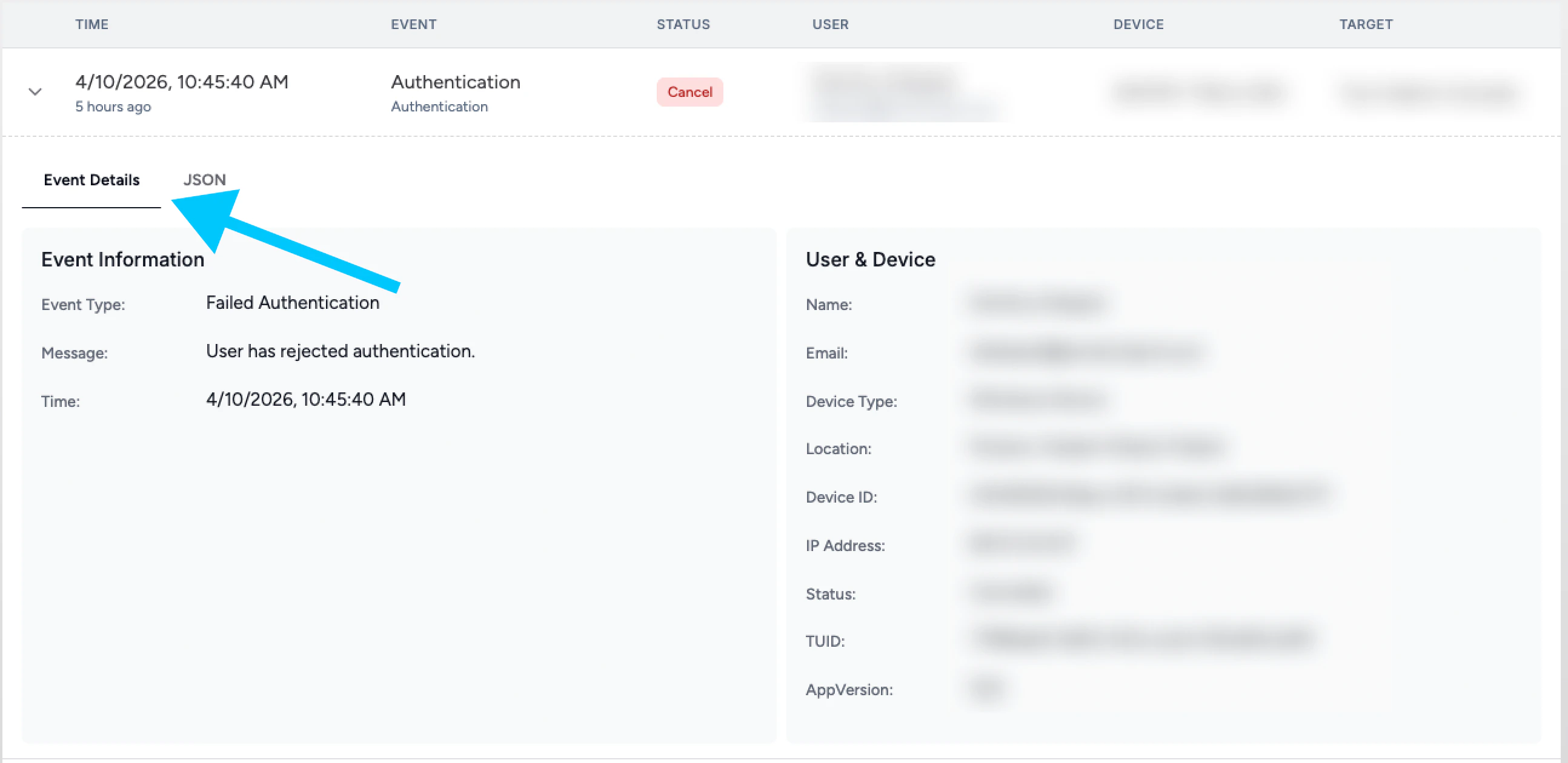The image size is (1568, 763).
Task: Select the Event Details tab
Action: tap(91, 180)
